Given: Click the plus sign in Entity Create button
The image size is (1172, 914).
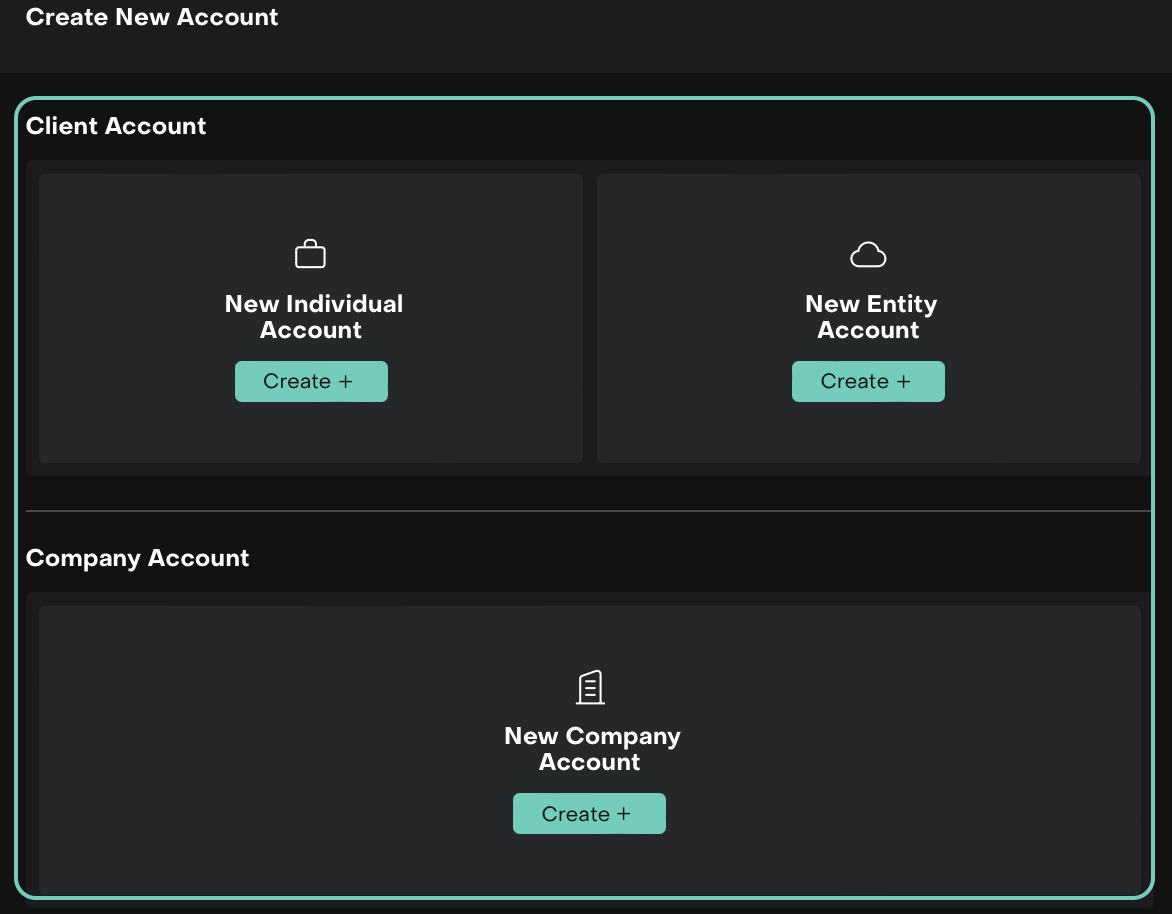Looking at the screenshot, I should (903, 381).
